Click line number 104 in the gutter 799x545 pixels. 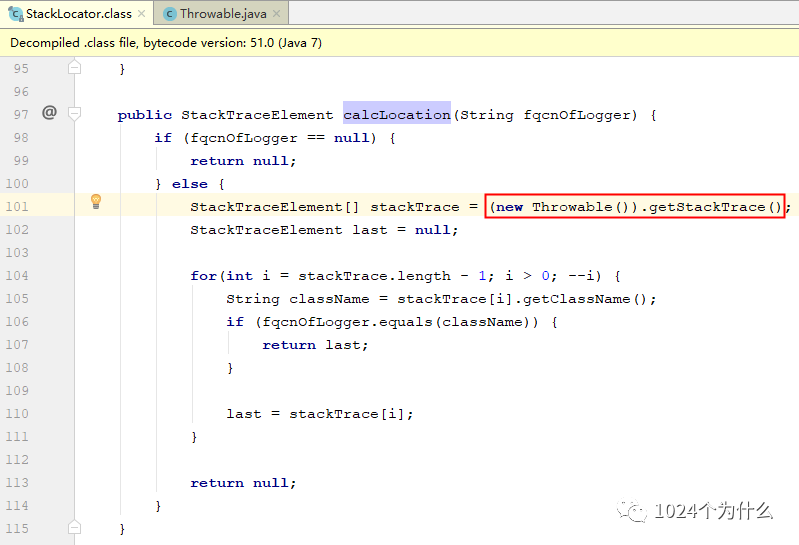point(17,276)
